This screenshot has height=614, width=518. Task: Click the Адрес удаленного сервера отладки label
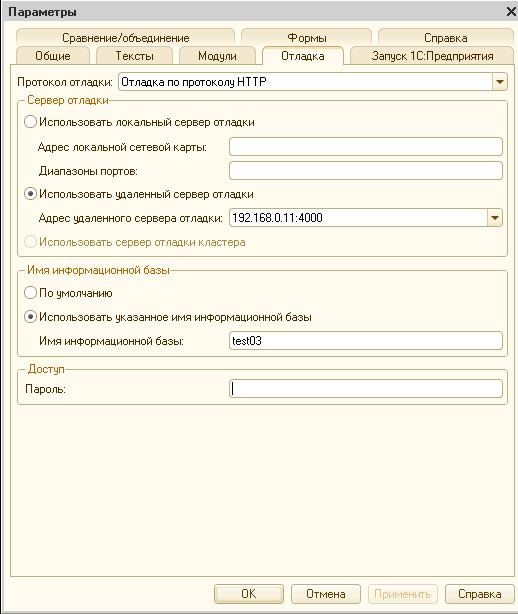pyautogui.click(x=130, y=218)
